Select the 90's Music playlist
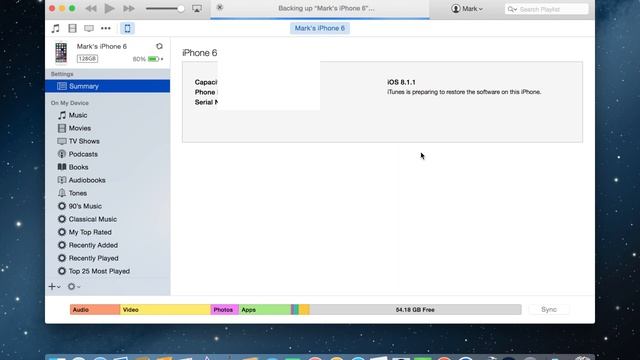 tap(85, 206)
